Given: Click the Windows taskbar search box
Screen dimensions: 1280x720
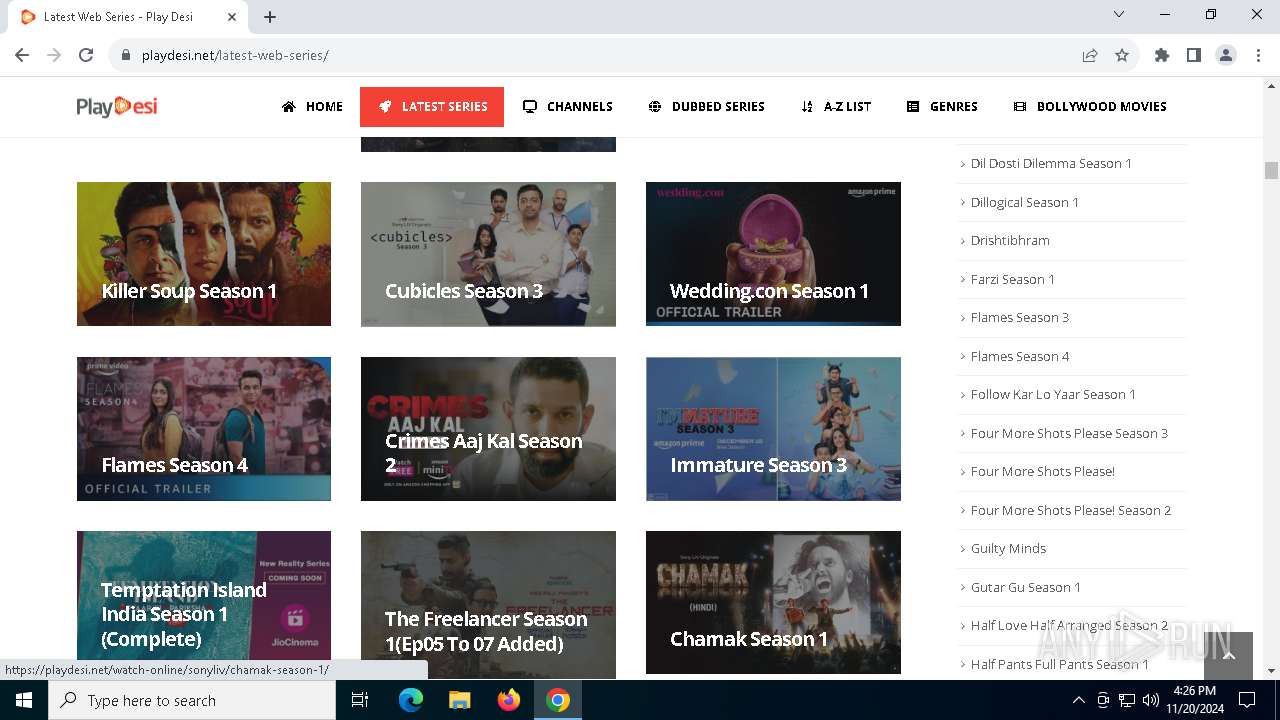Looking at the screenshot, I should [191, 700].
